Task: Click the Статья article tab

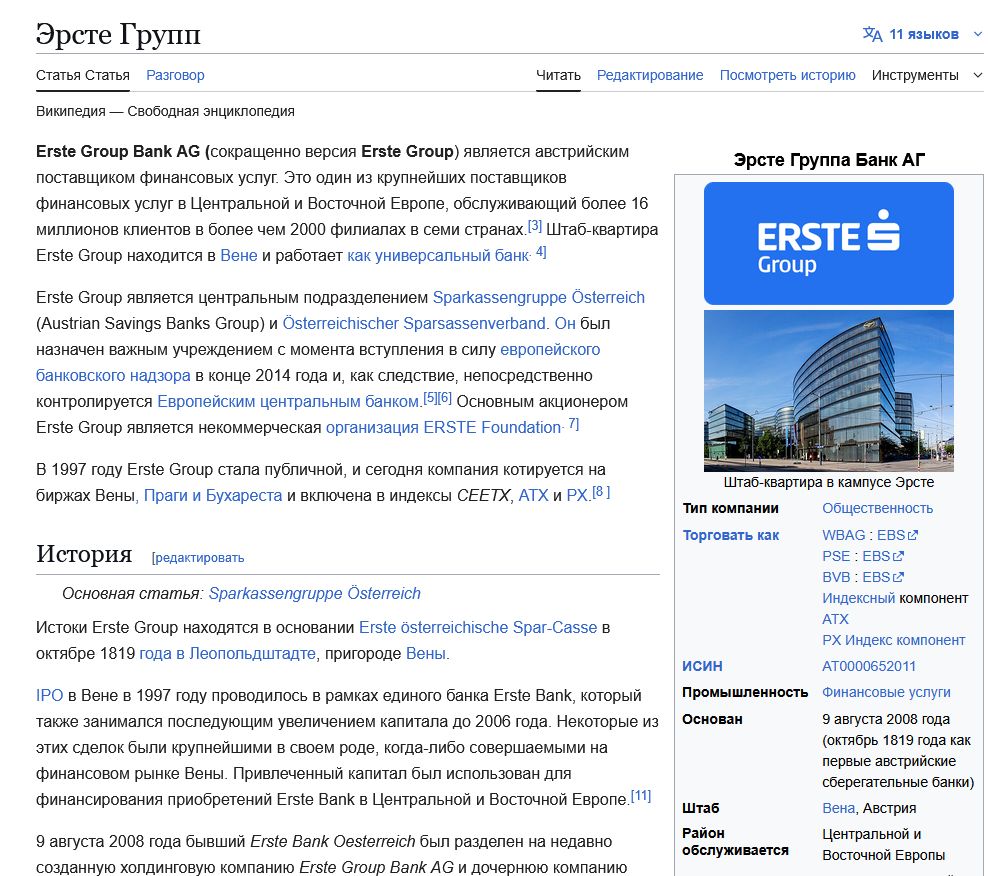Action: click(x=83, y=75)
